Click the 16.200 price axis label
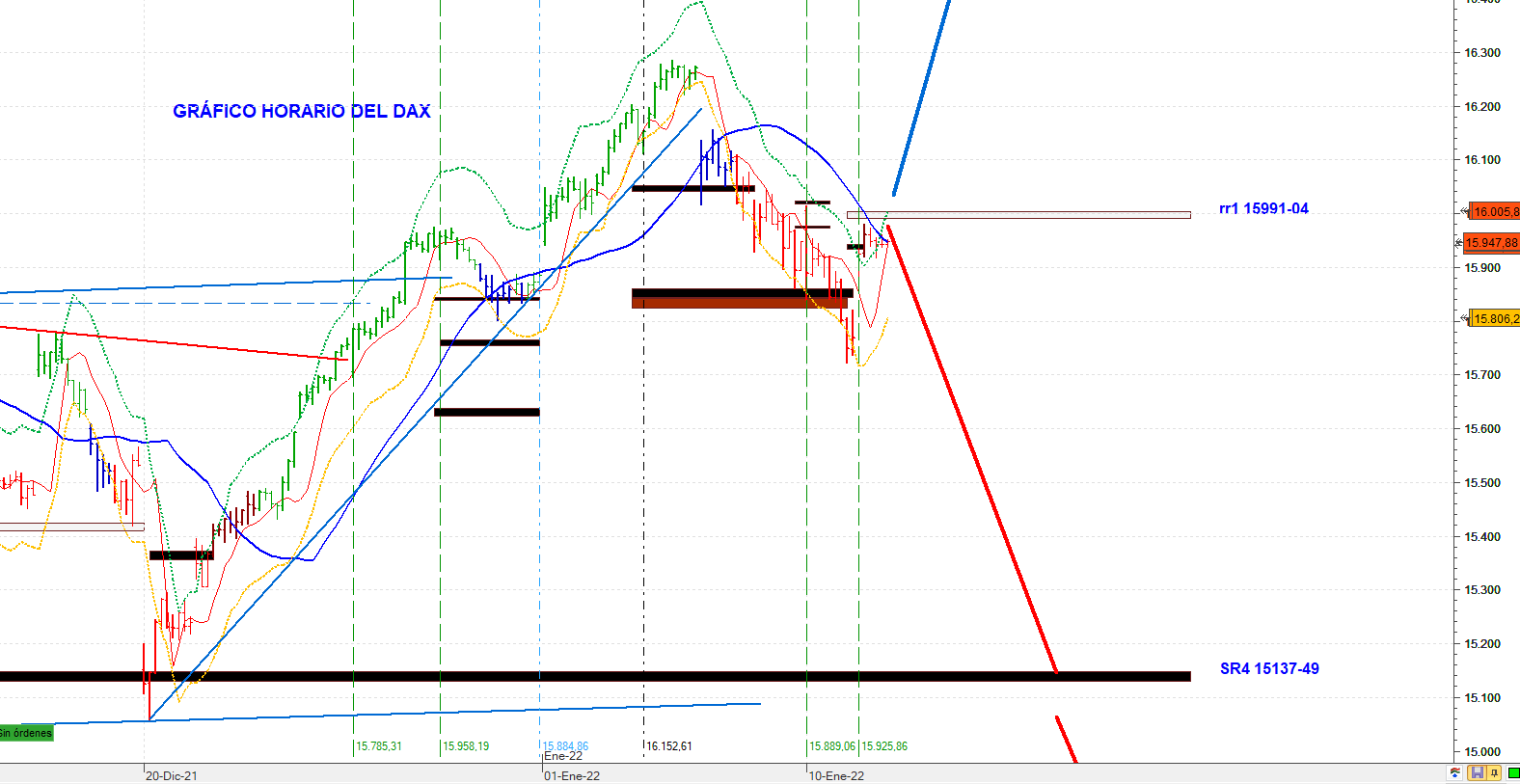 tap(1482, 107)
